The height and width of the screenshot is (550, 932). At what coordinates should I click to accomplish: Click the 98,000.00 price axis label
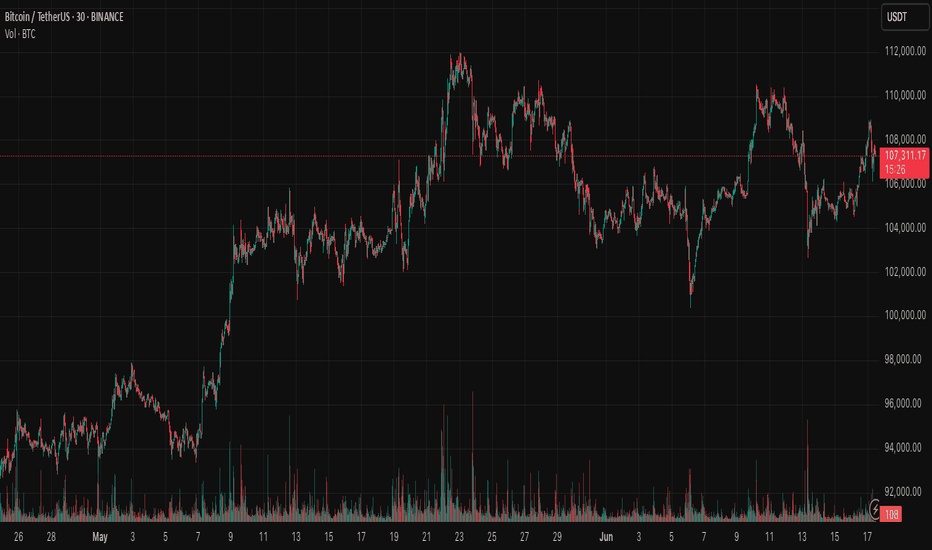903,359
